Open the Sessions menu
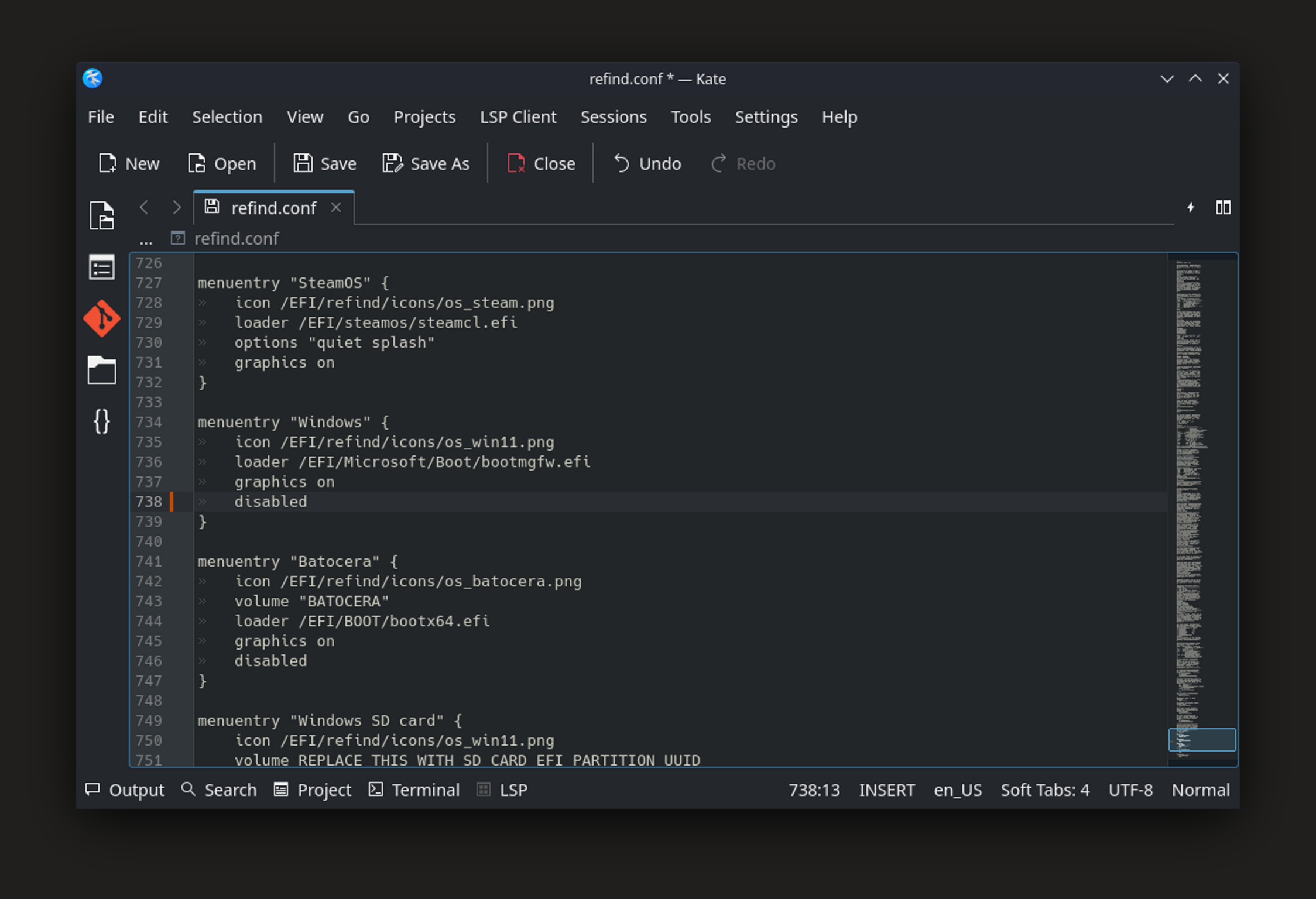 pos(614,117)
